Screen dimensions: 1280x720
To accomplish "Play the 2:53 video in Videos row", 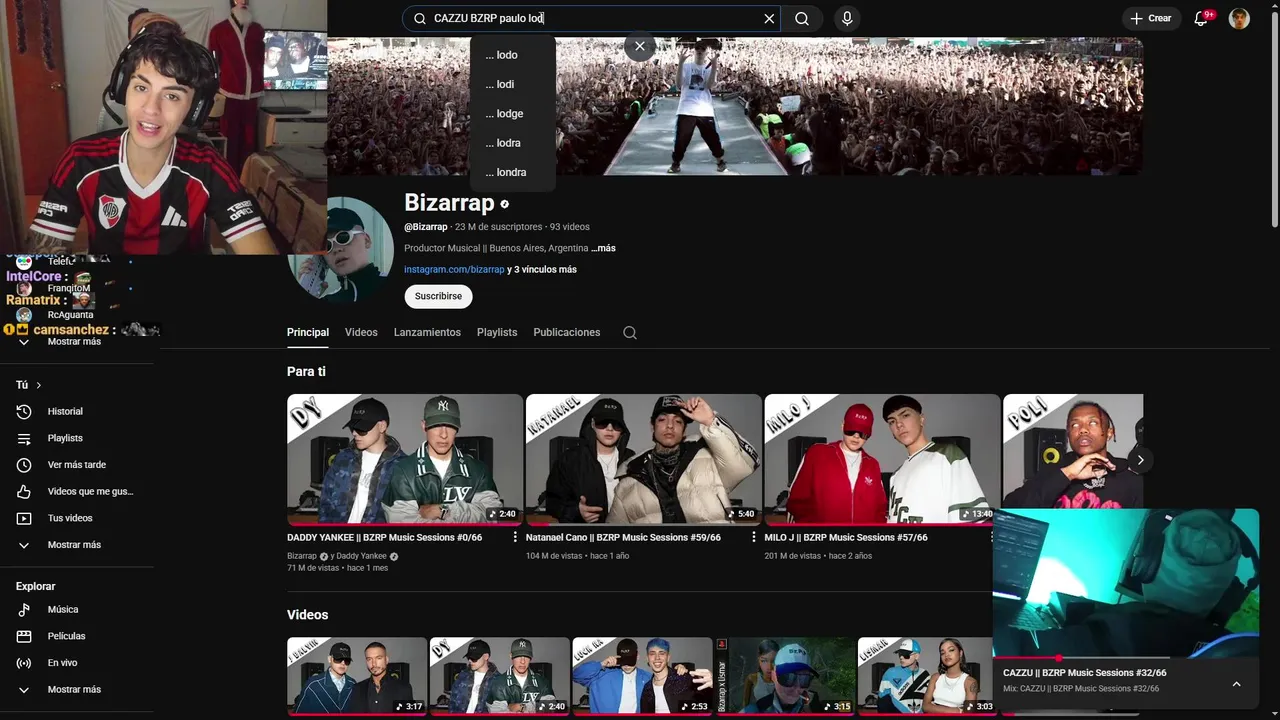I will (x=642, y=676).
